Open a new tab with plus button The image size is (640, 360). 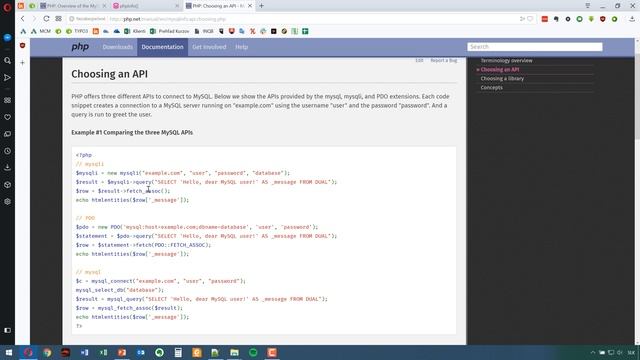point(262,6)
